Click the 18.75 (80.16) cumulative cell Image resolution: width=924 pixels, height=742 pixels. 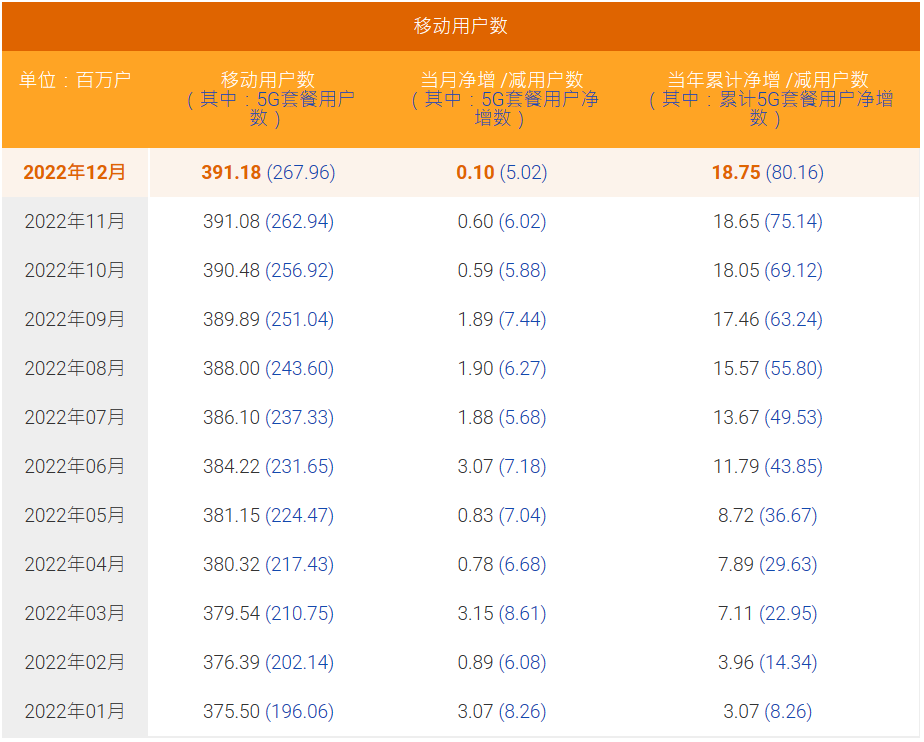coord(767,172)
